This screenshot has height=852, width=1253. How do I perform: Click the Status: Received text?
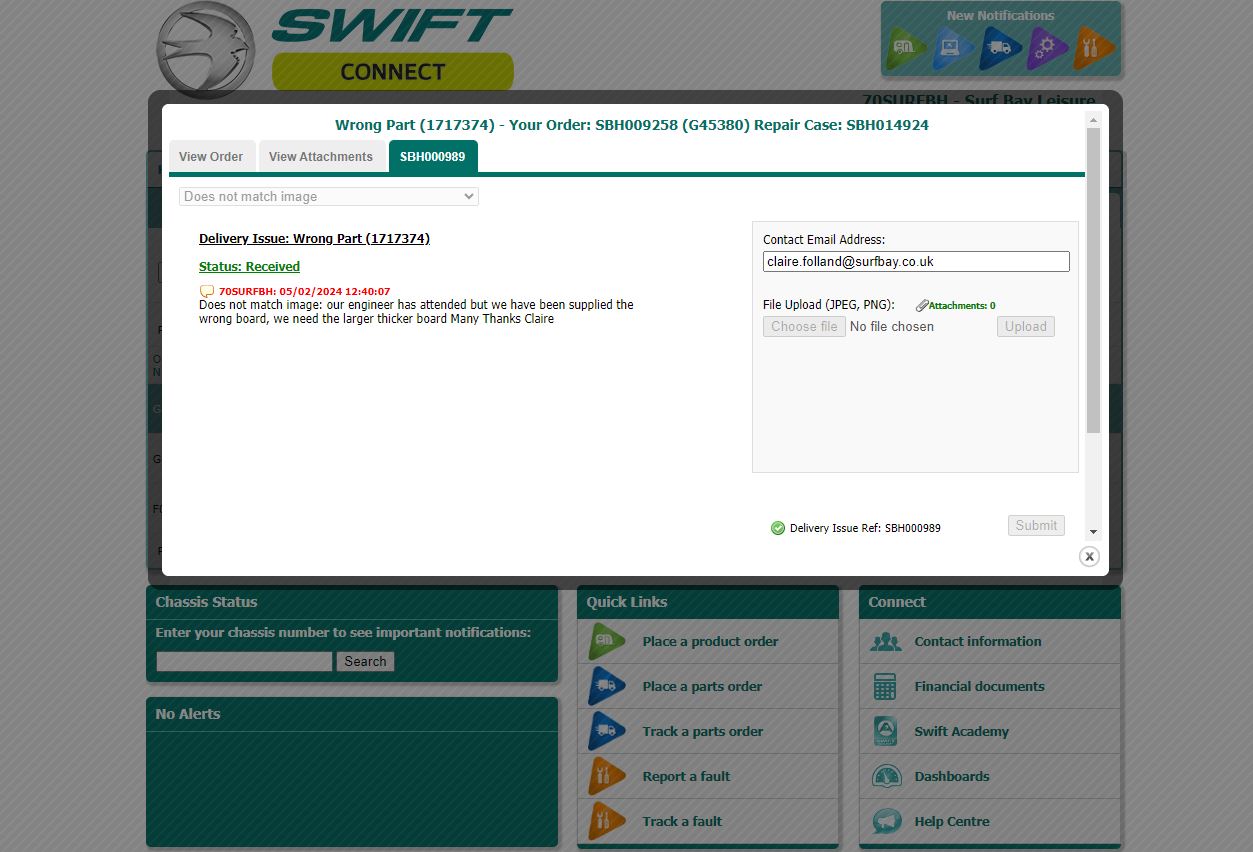[249, 267]
